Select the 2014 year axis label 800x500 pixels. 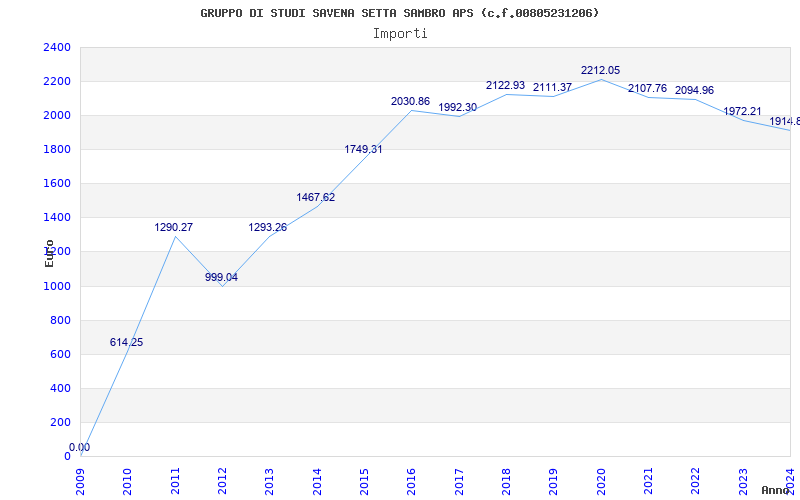click(317, 482)
